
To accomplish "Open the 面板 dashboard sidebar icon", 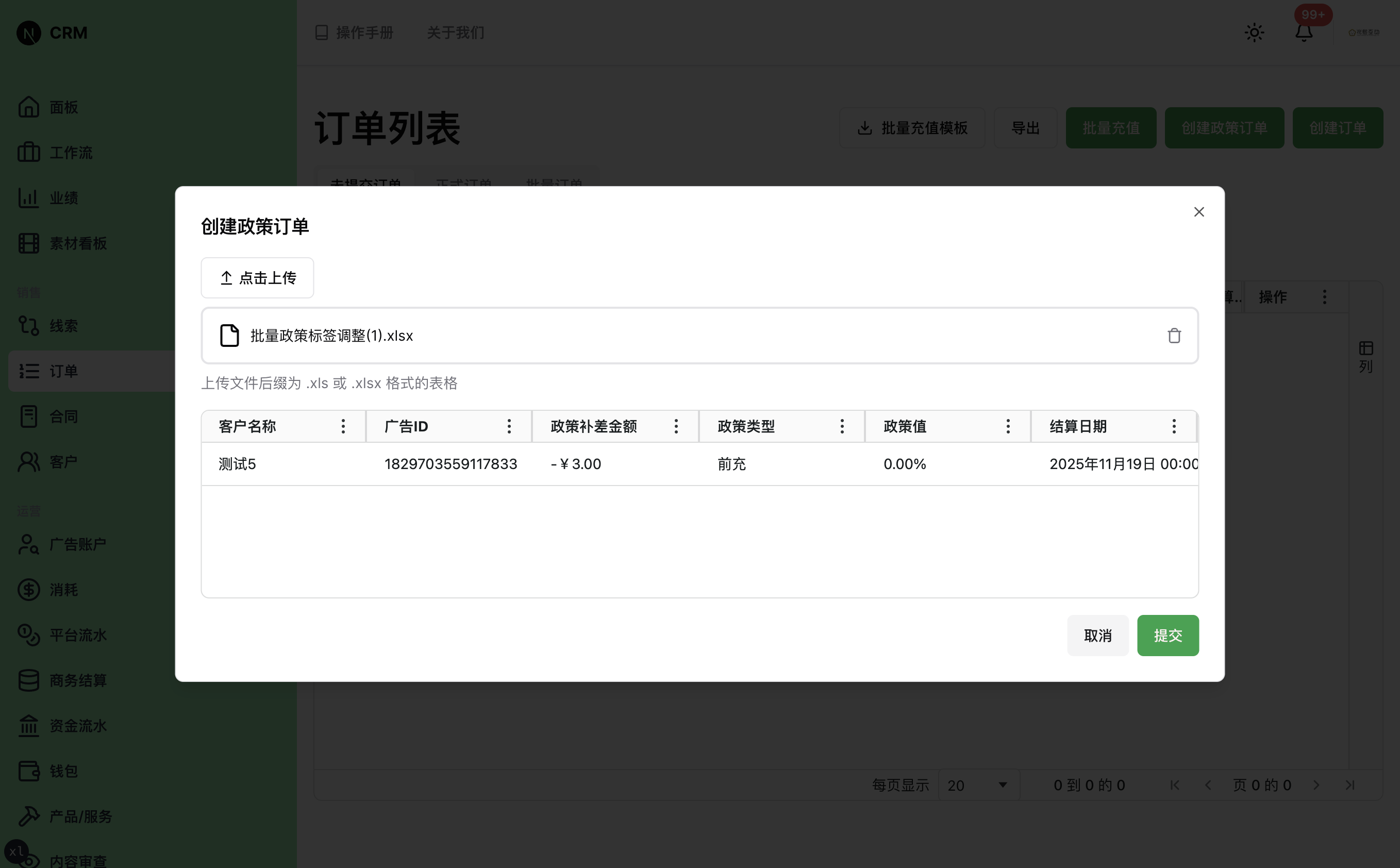I will coord(29,107).
